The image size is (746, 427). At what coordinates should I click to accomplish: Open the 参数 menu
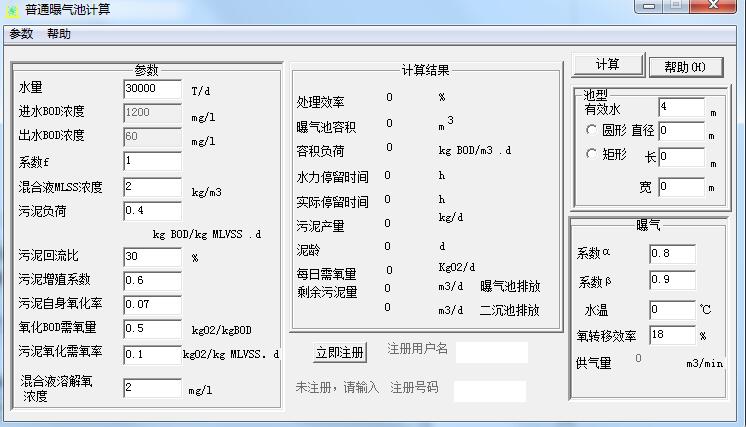(x=21, y=34)
